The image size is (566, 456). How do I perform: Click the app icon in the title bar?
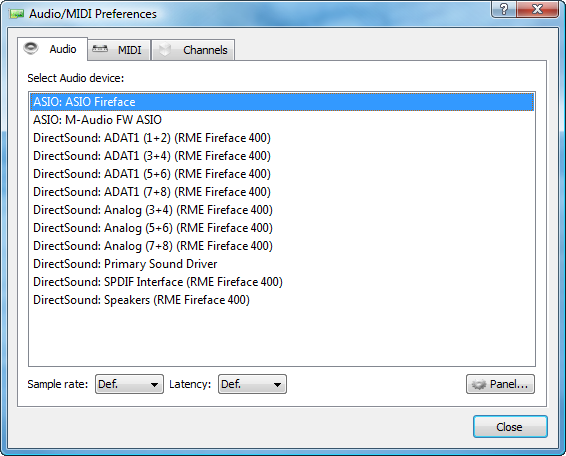click(x=17, y=14)
